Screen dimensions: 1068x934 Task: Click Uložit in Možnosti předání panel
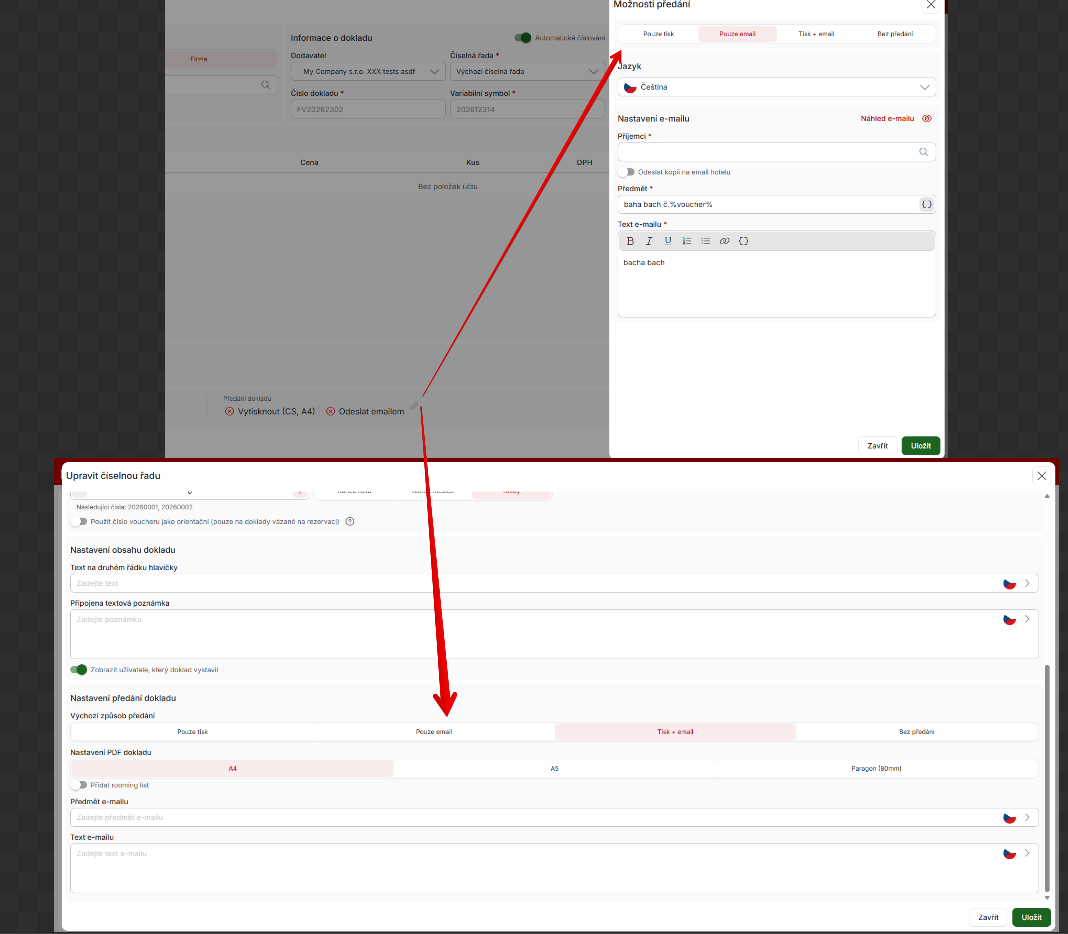click(x=921, y=446)
